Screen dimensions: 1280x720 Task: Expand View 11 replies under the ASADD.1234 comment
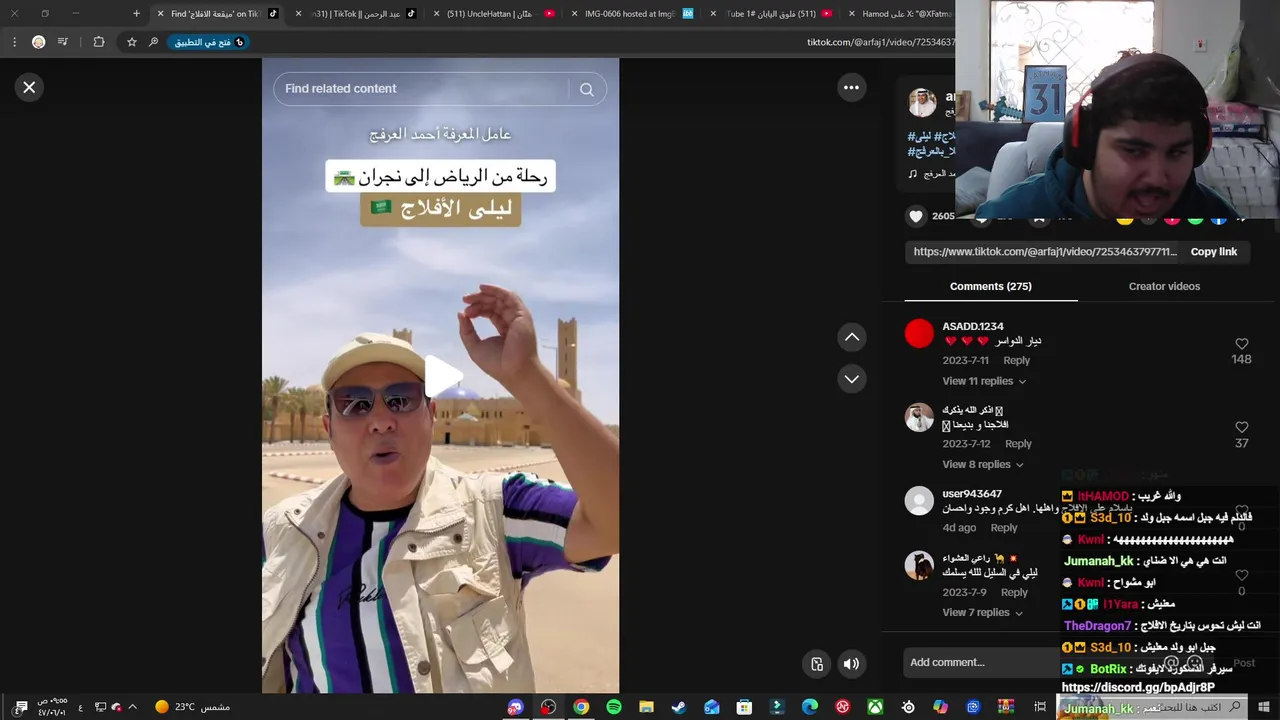pos(984,381)
